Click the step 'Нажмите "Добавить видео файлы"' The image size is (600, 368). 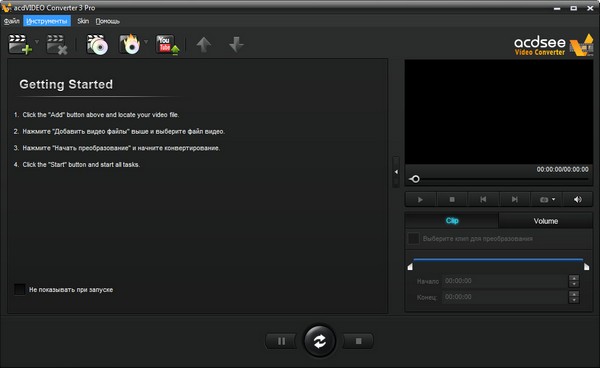point(124,131)
